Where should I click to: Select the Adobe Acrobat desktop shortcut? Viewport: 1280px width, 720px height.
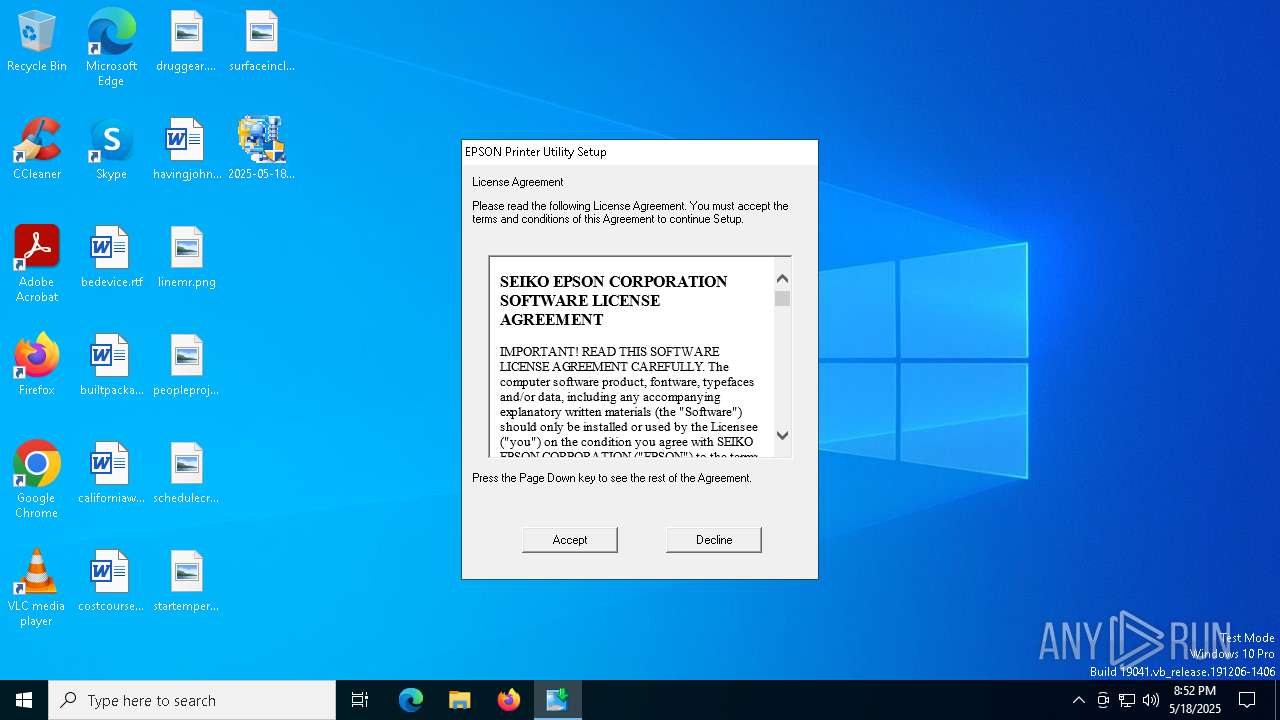tap(37, 264)
